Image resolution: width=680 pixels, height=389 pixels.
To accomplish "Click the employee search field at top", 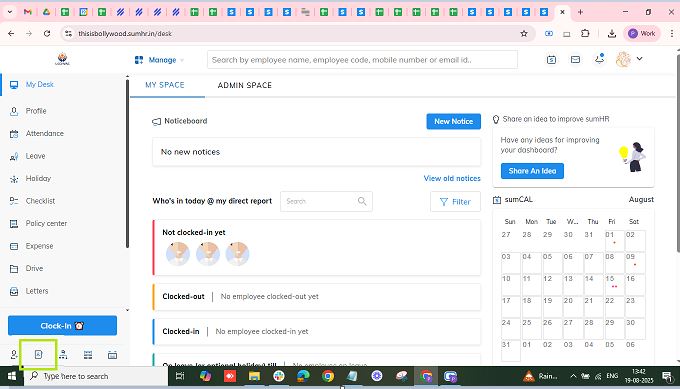I will point(362,60).
